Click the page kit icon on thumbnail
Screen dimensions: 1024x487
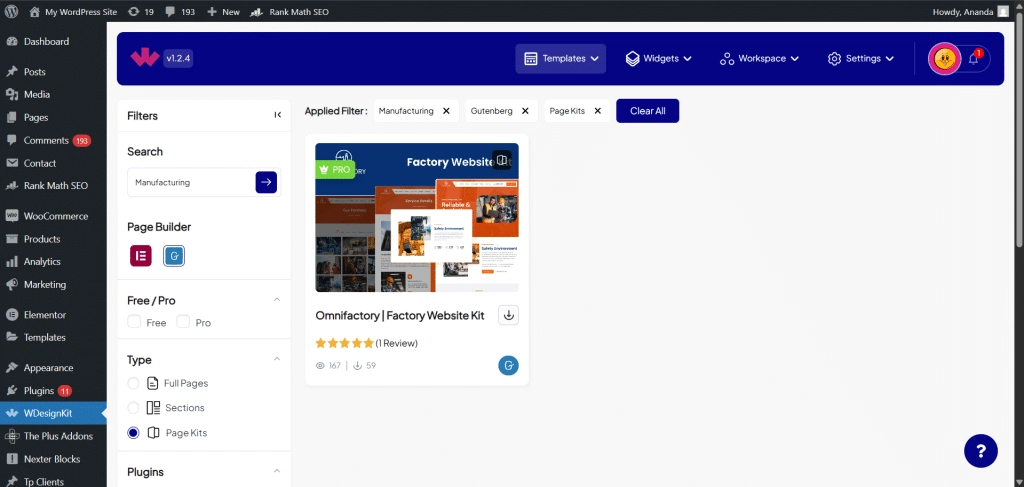[x=501, y=160]
